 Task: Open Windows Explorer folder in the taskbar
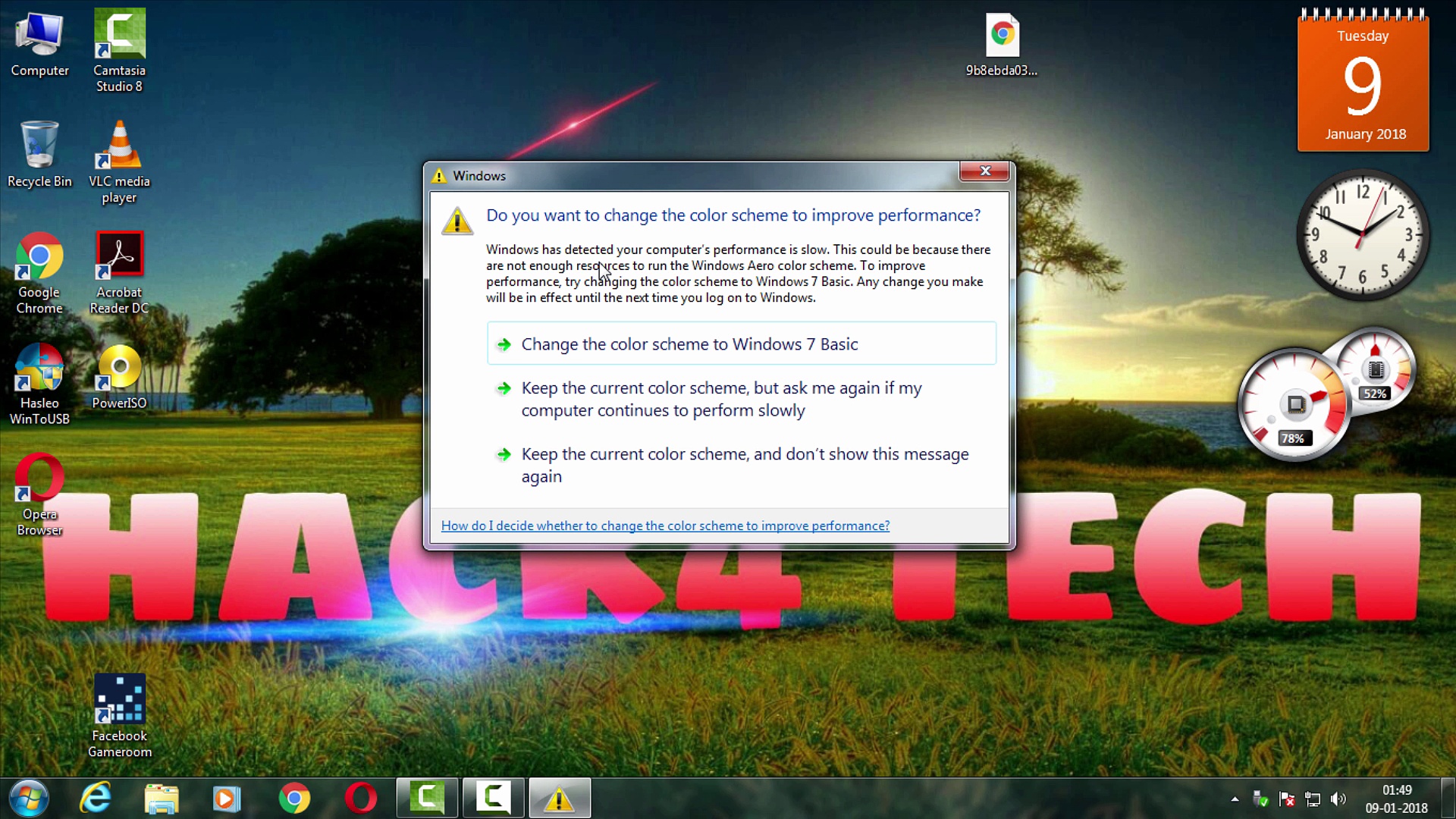[162, 798]
